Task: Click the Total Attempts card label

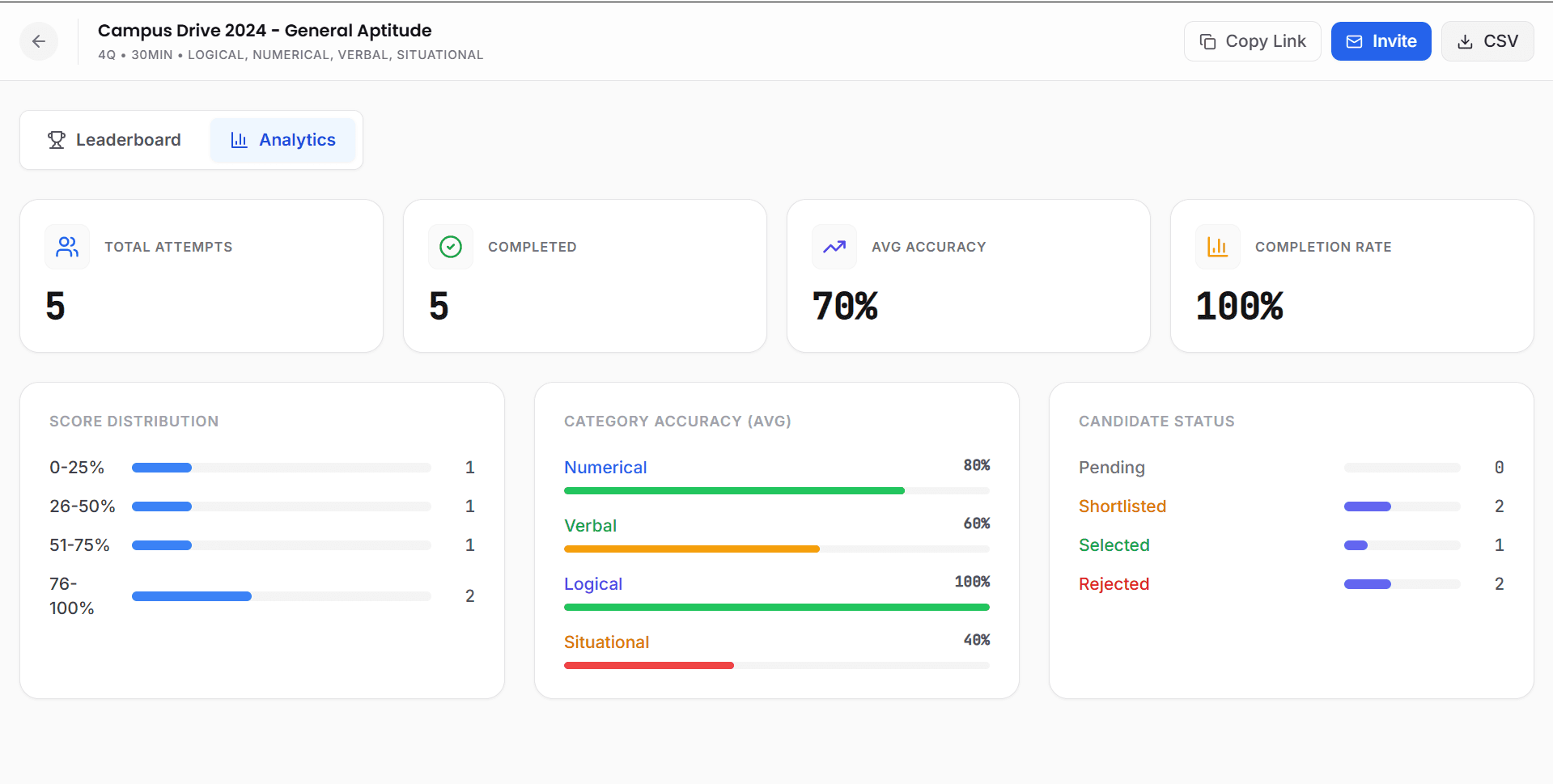Action: (x=168, y=247)
